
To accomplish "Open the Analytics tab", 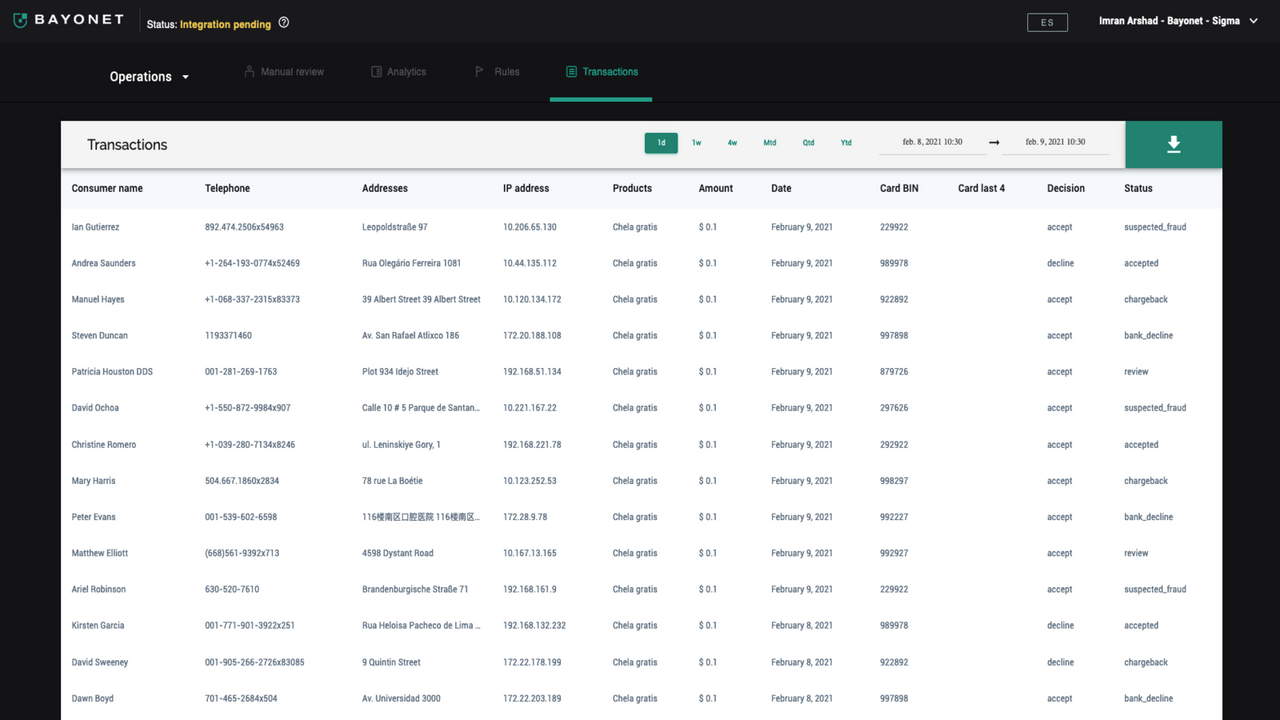I will (x=398, y=71).
